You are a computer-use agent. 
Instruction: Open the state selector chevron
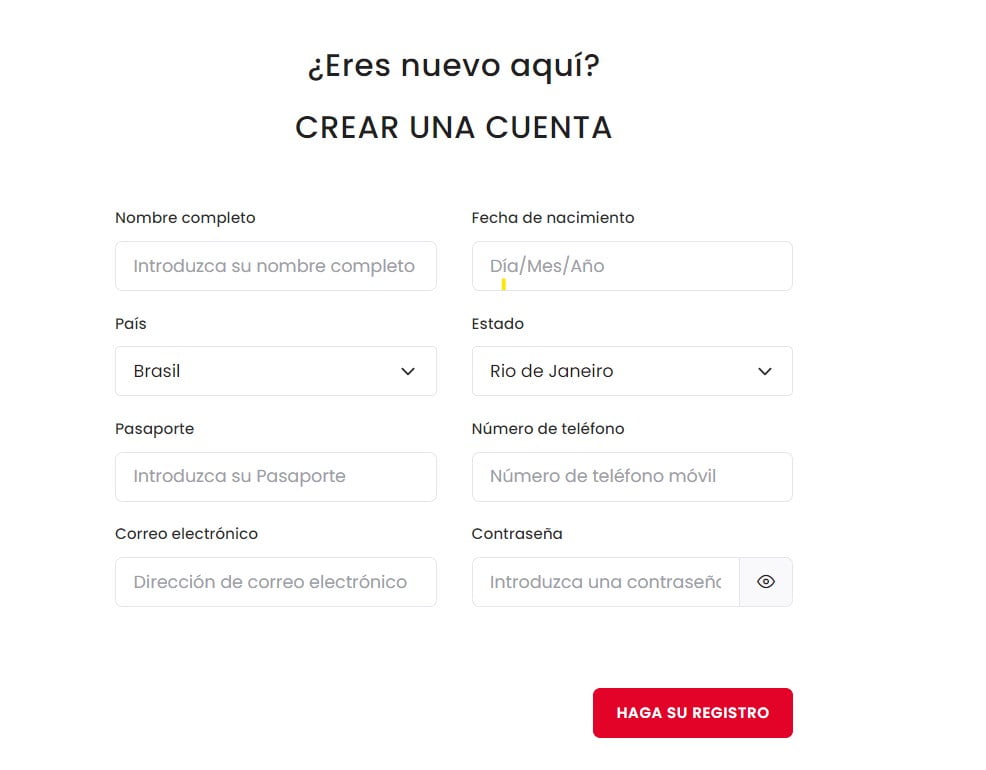765,371
